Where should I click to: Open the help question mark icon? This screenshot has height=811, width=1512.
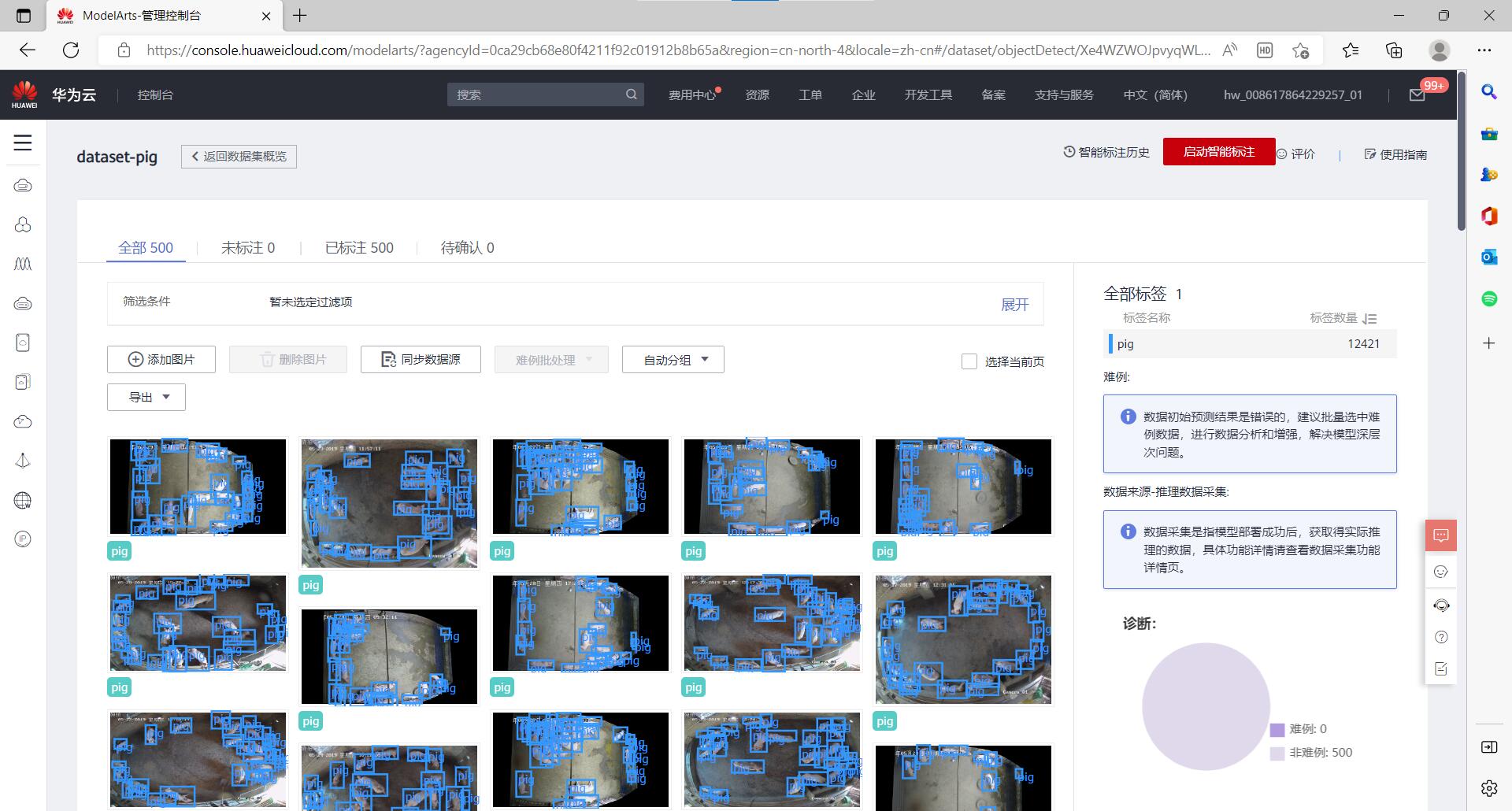pos(1441,637)
